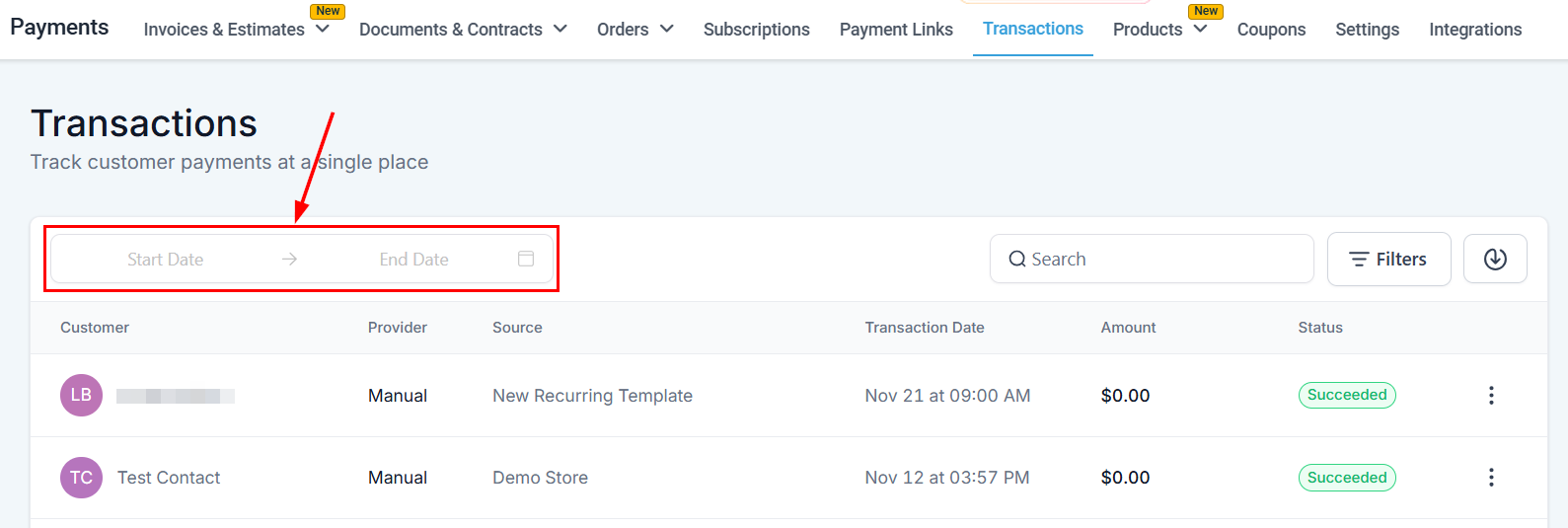The width and height of the screenshot is (1568, 528).
Task: Click the calendar icon in date range
Action: (526, 259)
